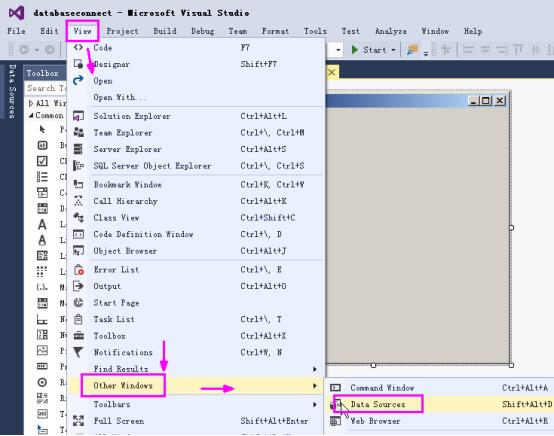
Task: Collapse the Common Controls group in Toolbox
Action: (x=31, y=116)
